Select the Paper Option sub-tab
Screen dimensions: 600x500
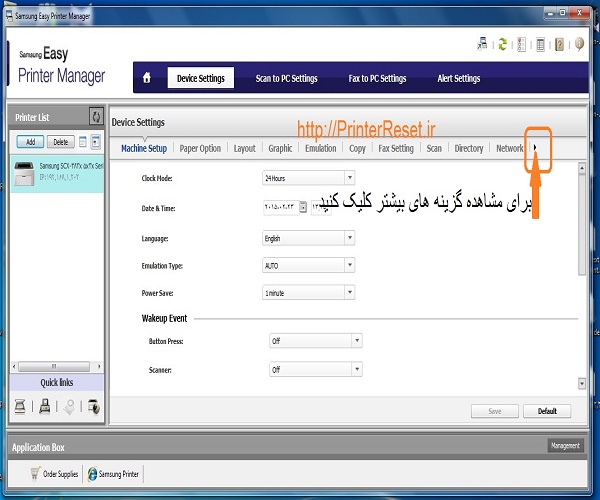coord(200,148)
